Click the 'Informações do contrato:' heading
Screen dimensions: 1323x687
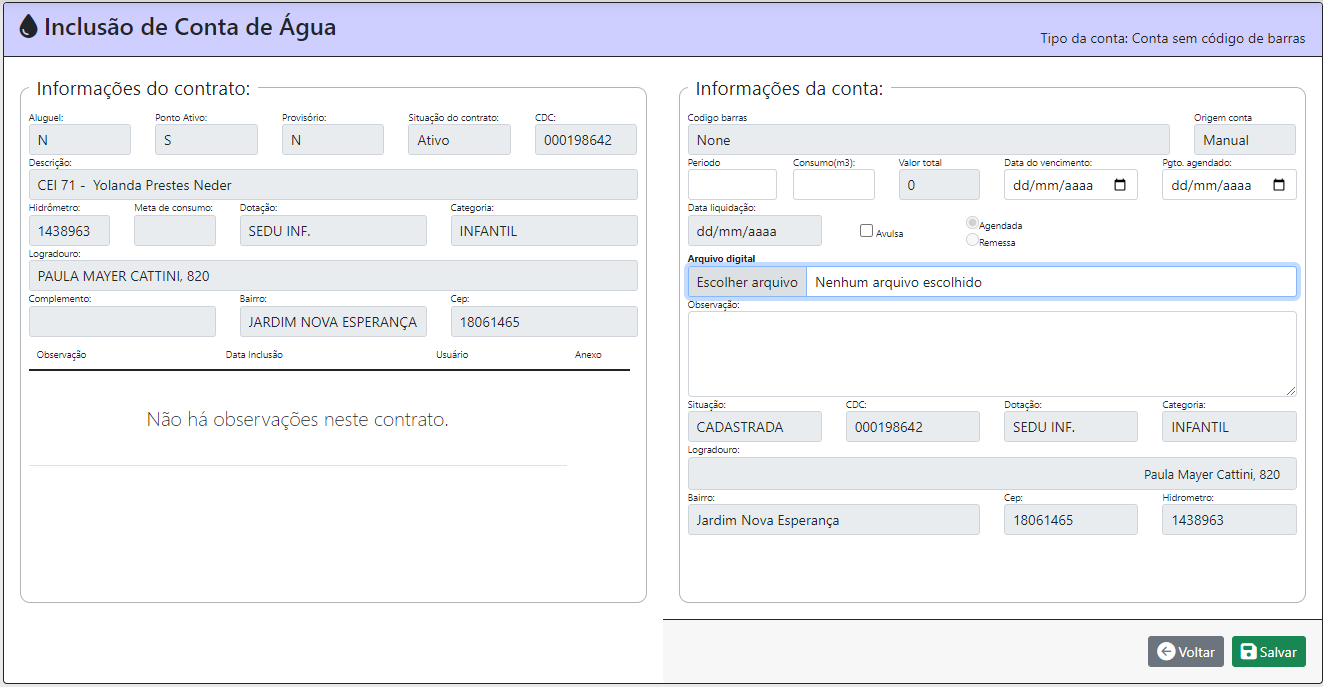[x=143, y=88]
